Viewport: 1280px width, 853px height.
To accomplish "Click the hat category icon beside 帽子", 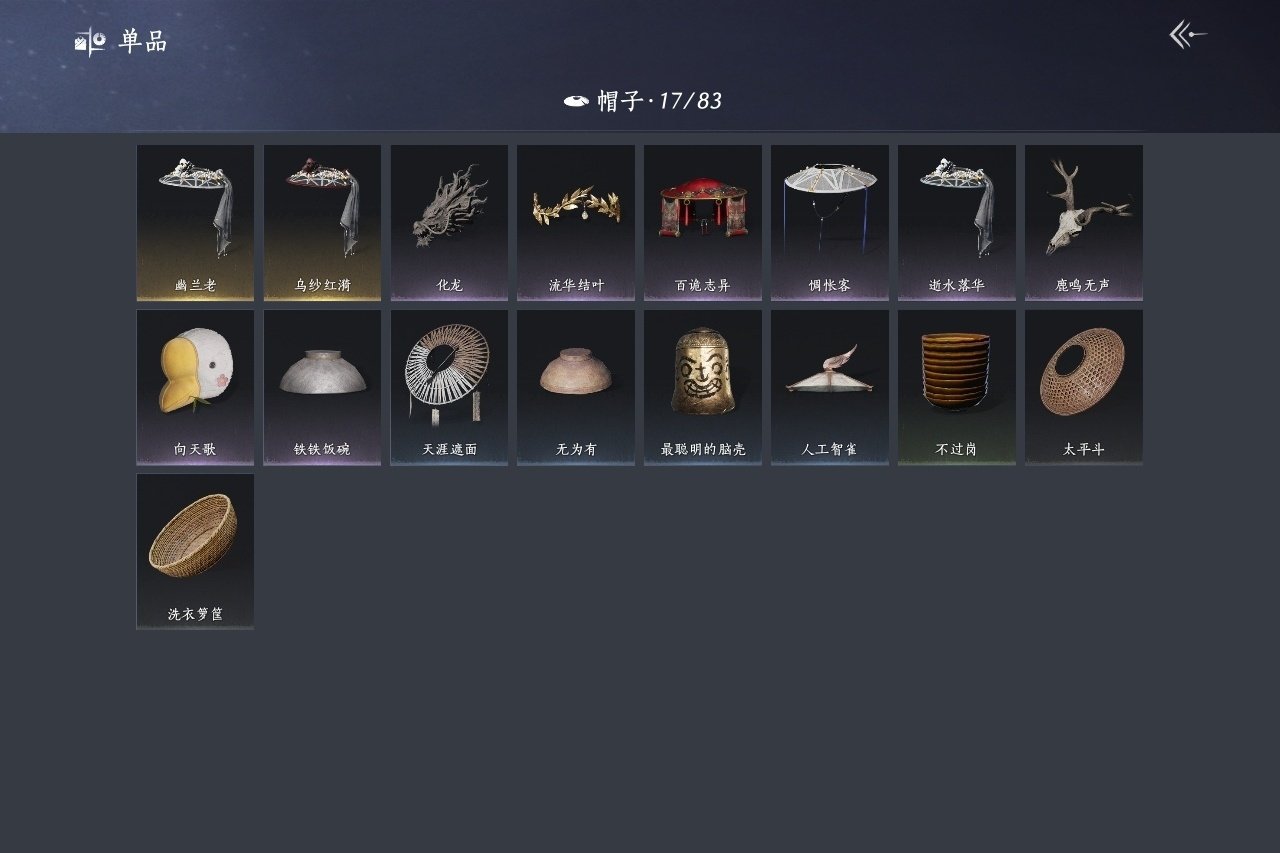I will coord(576,101).
